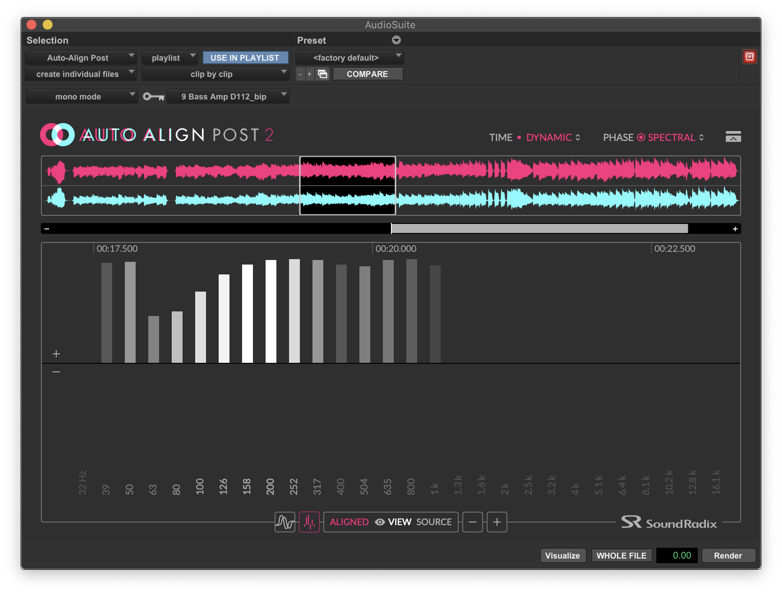Toggle WHOLE FILE processing
Screen dimensions: 782x594
(x=621, y=556)
